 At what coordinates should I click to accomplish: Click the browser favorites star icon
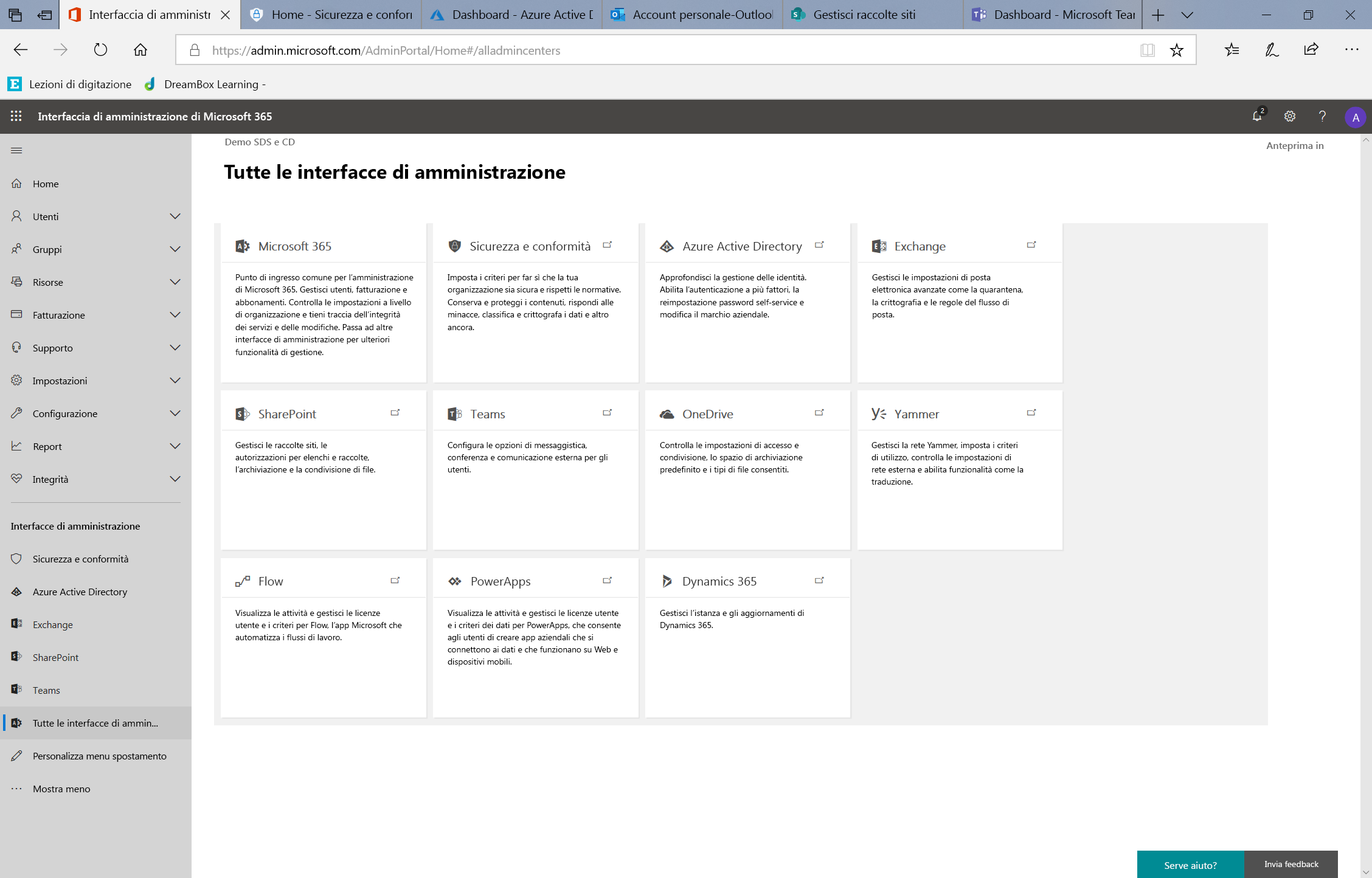click(1177, 50)
